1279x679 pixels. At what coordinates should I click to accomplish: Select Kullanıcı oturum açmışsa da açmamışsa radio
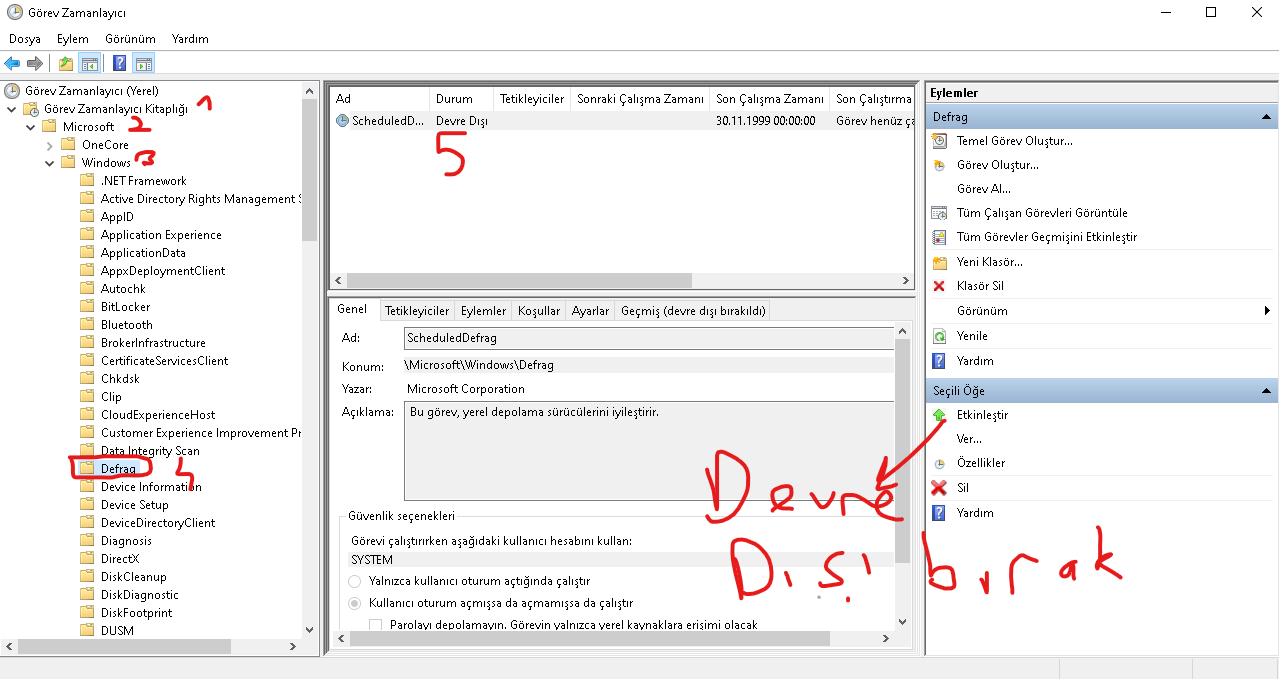(355, 603)
